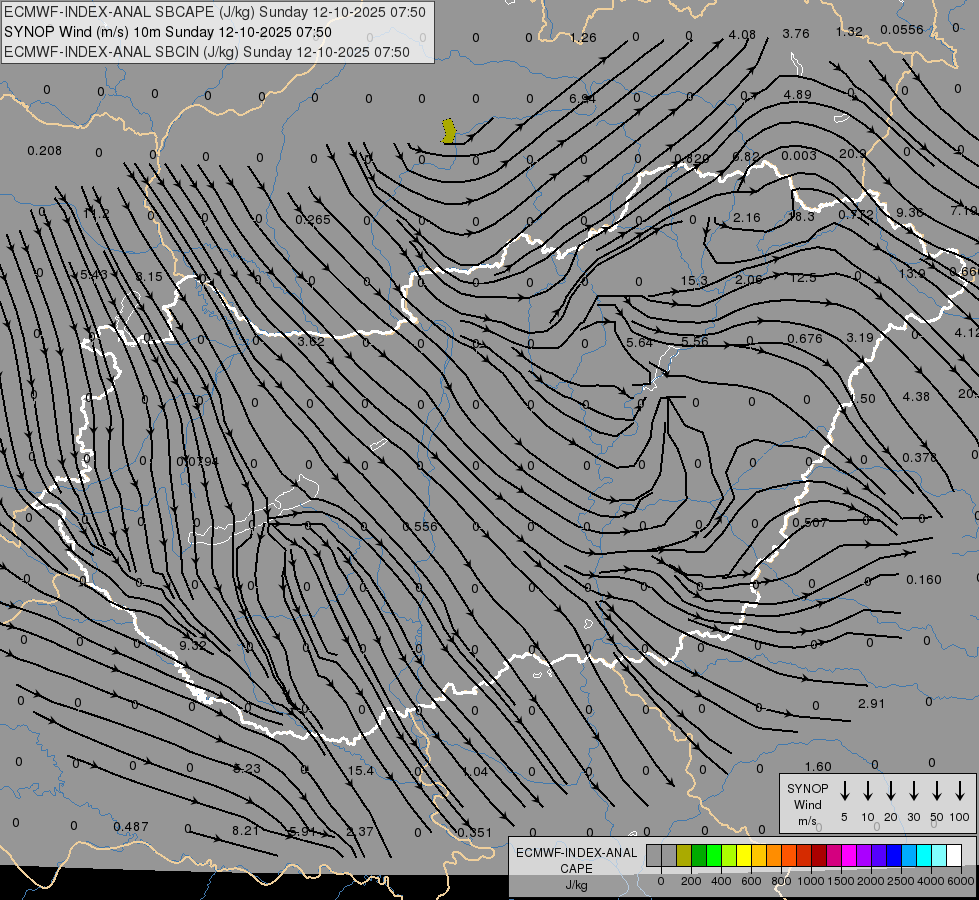This screenshot has width=979, height=900.
Task: Click the 20.9 CAPE value on map
Action: click(852, 154)
